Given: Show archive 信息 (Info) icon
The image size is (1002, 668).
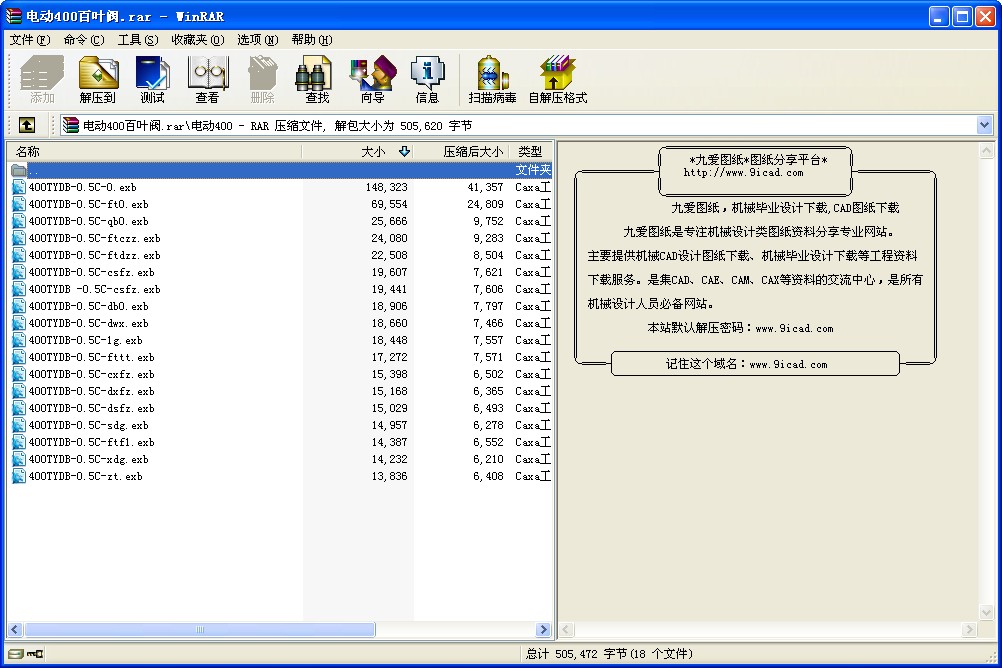Looking at the screenshot, I should [x=427, y=79].
